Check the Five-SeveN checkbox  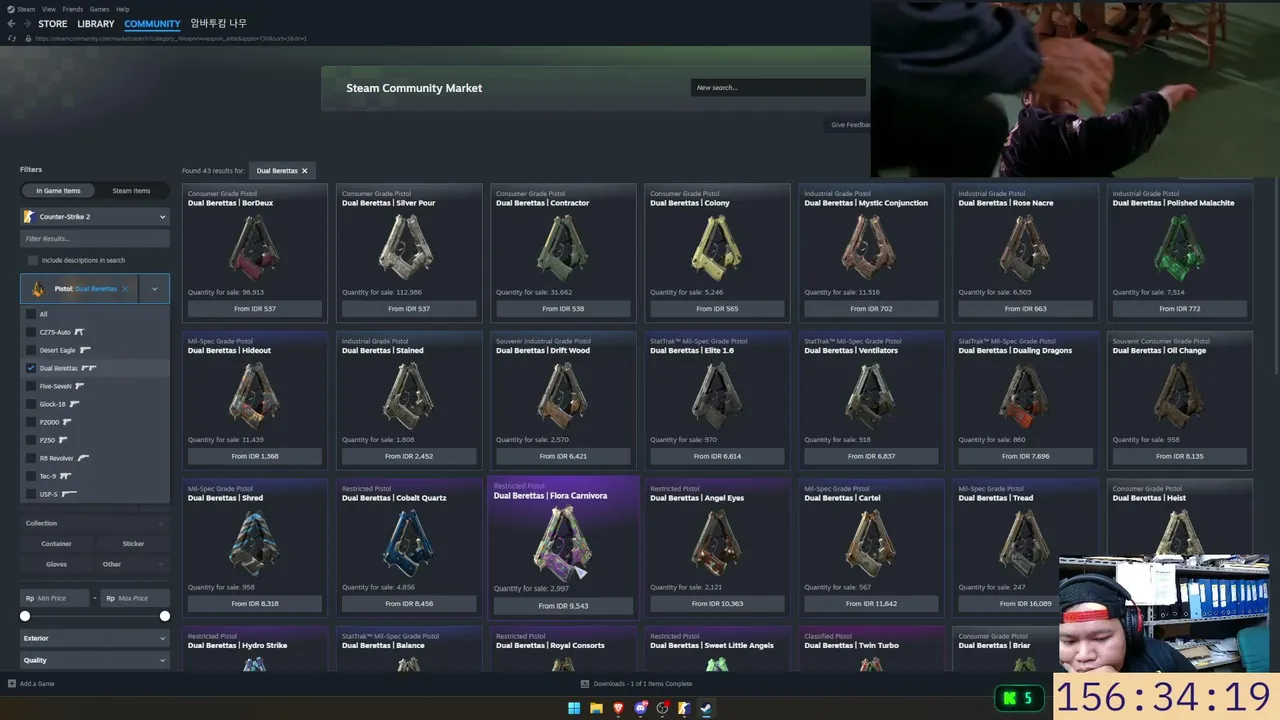(31, 386)
